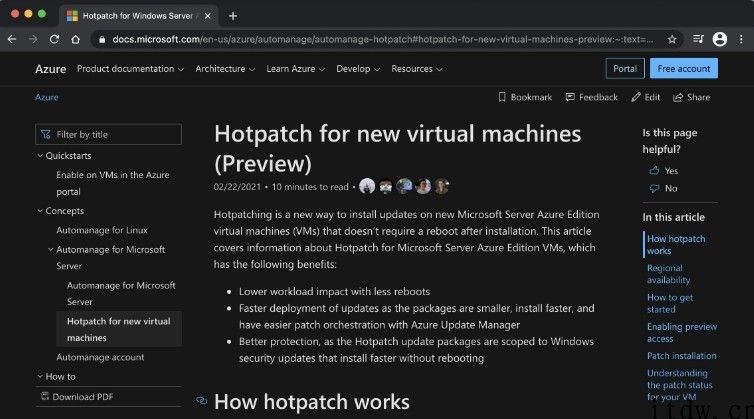Open the Chrome profile avatar icon
Image resolution: width=754 pixels, height=419 pixels.
[720, 39]
